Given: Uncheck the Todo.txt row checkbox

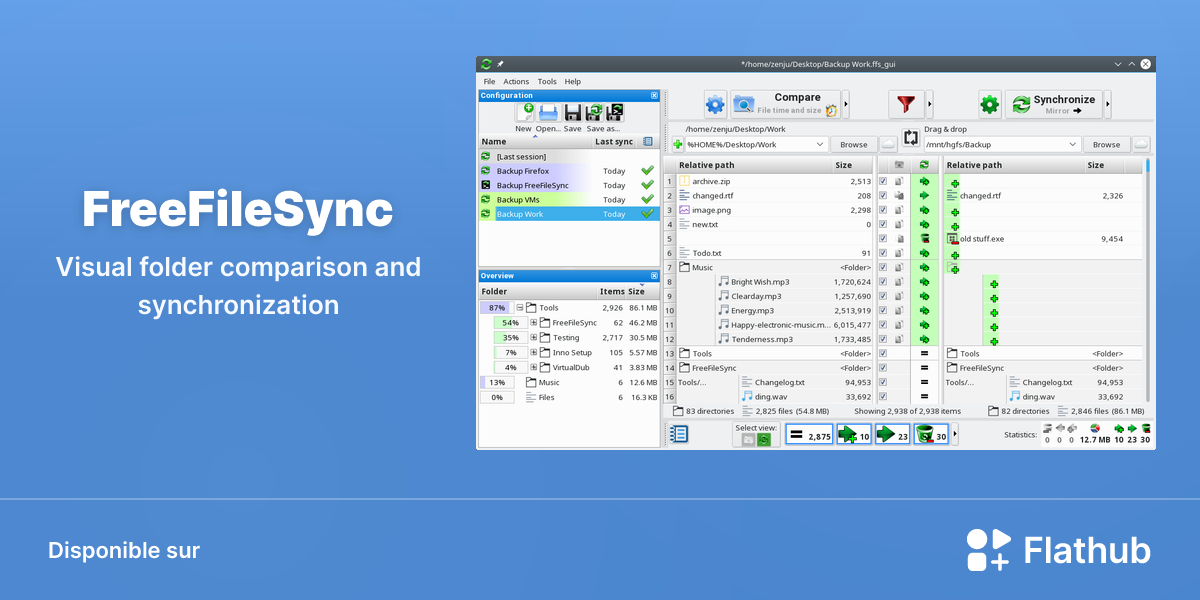Looking at the screenshot, I should (x=883, y=254).
